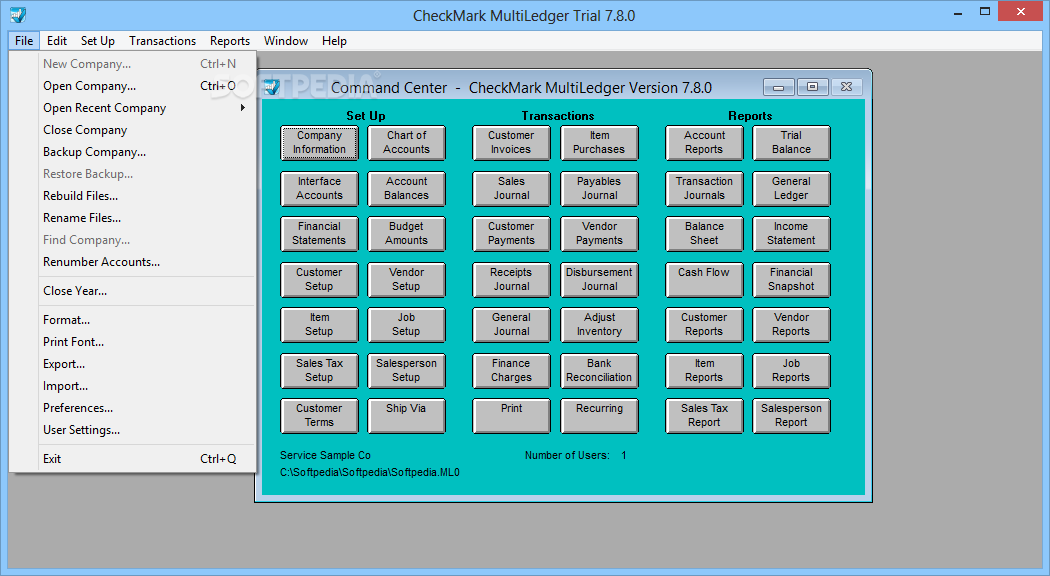Click the Item Purchases button
1050x576 pixels.
click(599, 143)
